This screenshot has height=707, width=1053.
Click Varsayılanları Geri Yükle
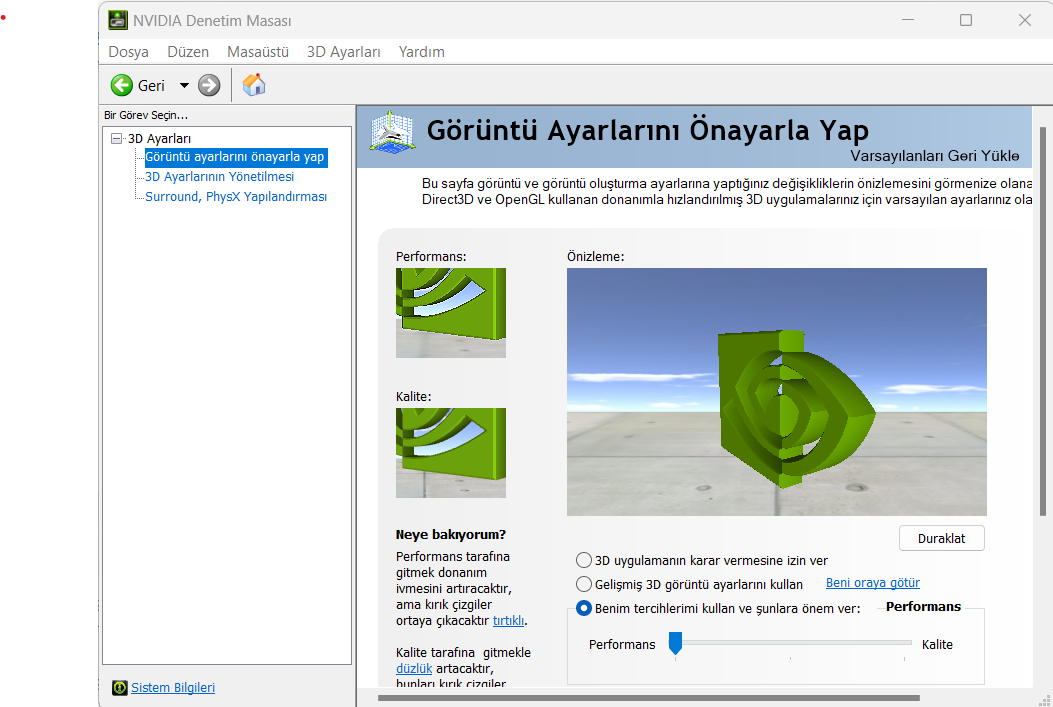(x=935, y=156)
